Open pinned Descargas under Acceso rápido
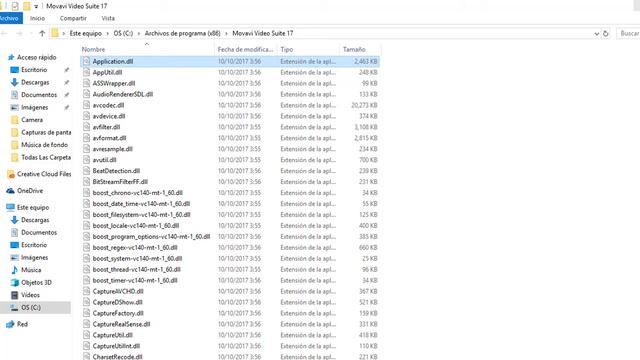This screenshot has width=640, height=360. [x=35, y=82]
